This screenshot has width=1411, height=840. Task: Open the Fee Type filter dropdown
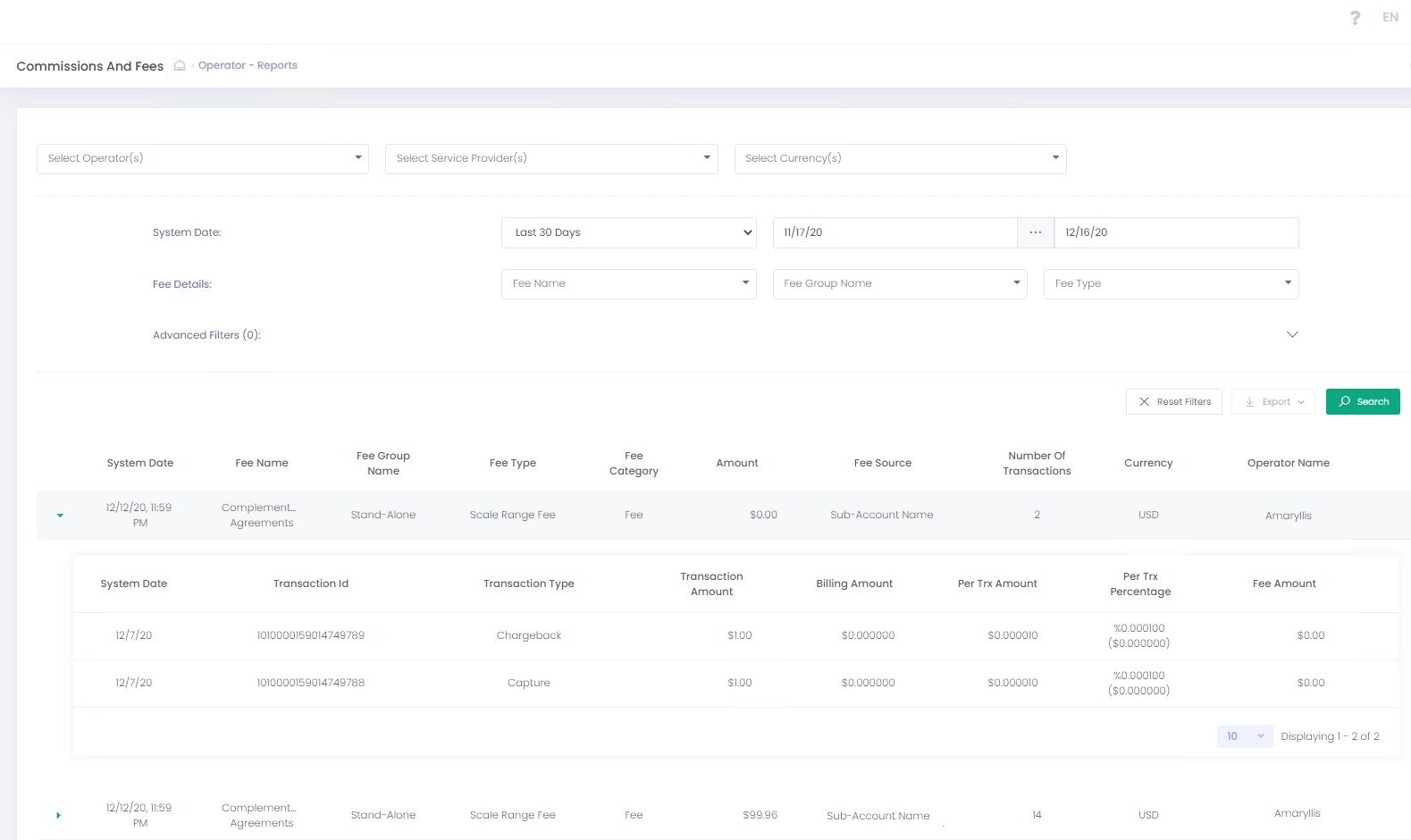(1171, 283)
